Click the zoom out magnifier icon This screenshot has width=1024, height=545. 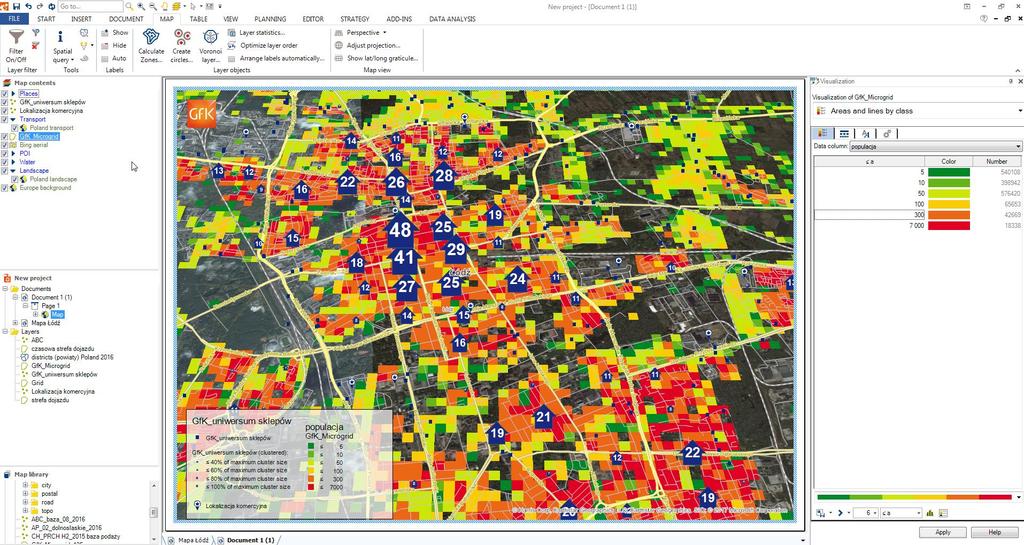pos(153,7)
